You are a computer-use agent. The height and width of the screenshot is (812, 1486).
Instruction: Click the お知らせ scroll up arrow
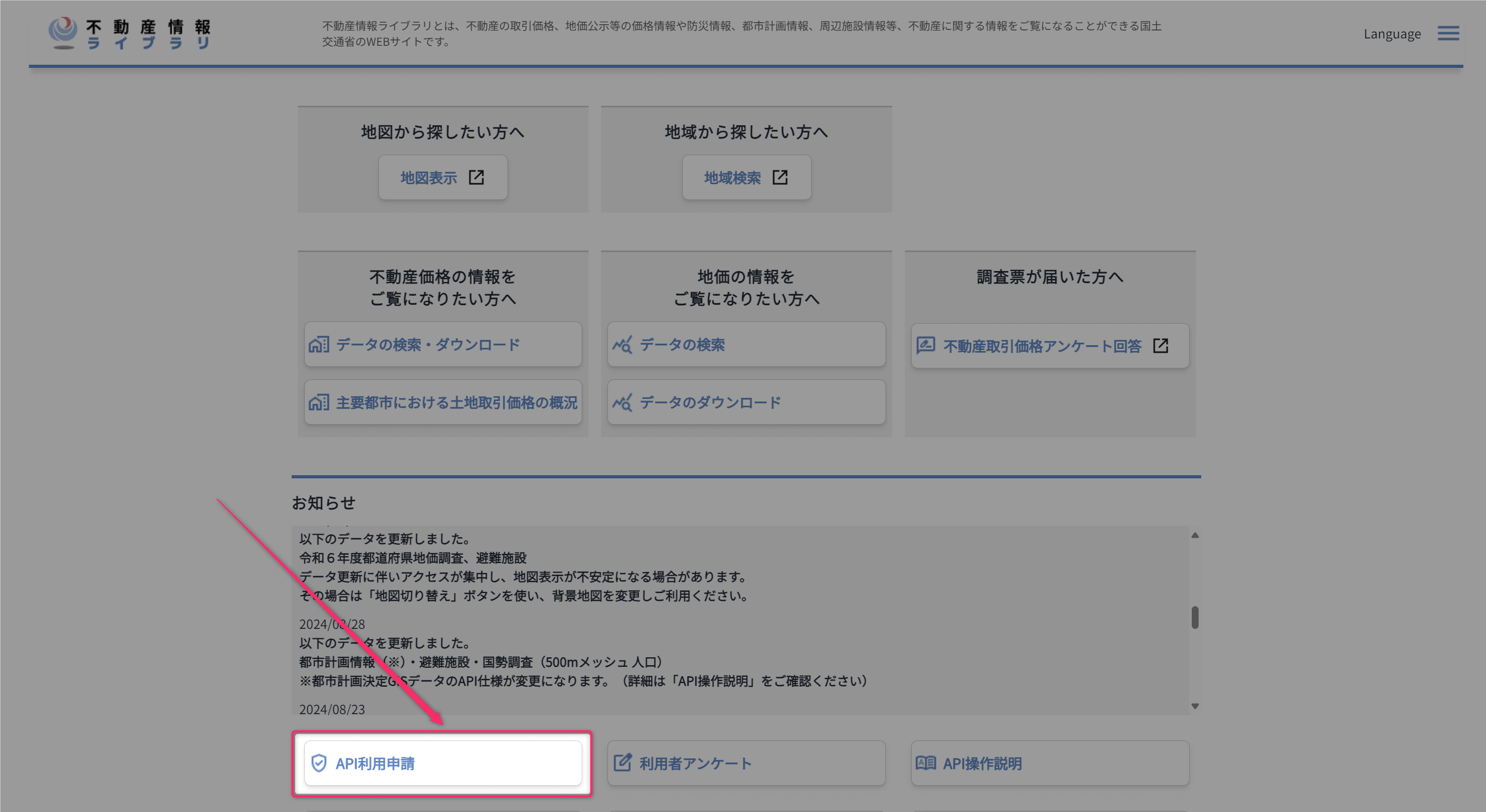coord(1195,536)
